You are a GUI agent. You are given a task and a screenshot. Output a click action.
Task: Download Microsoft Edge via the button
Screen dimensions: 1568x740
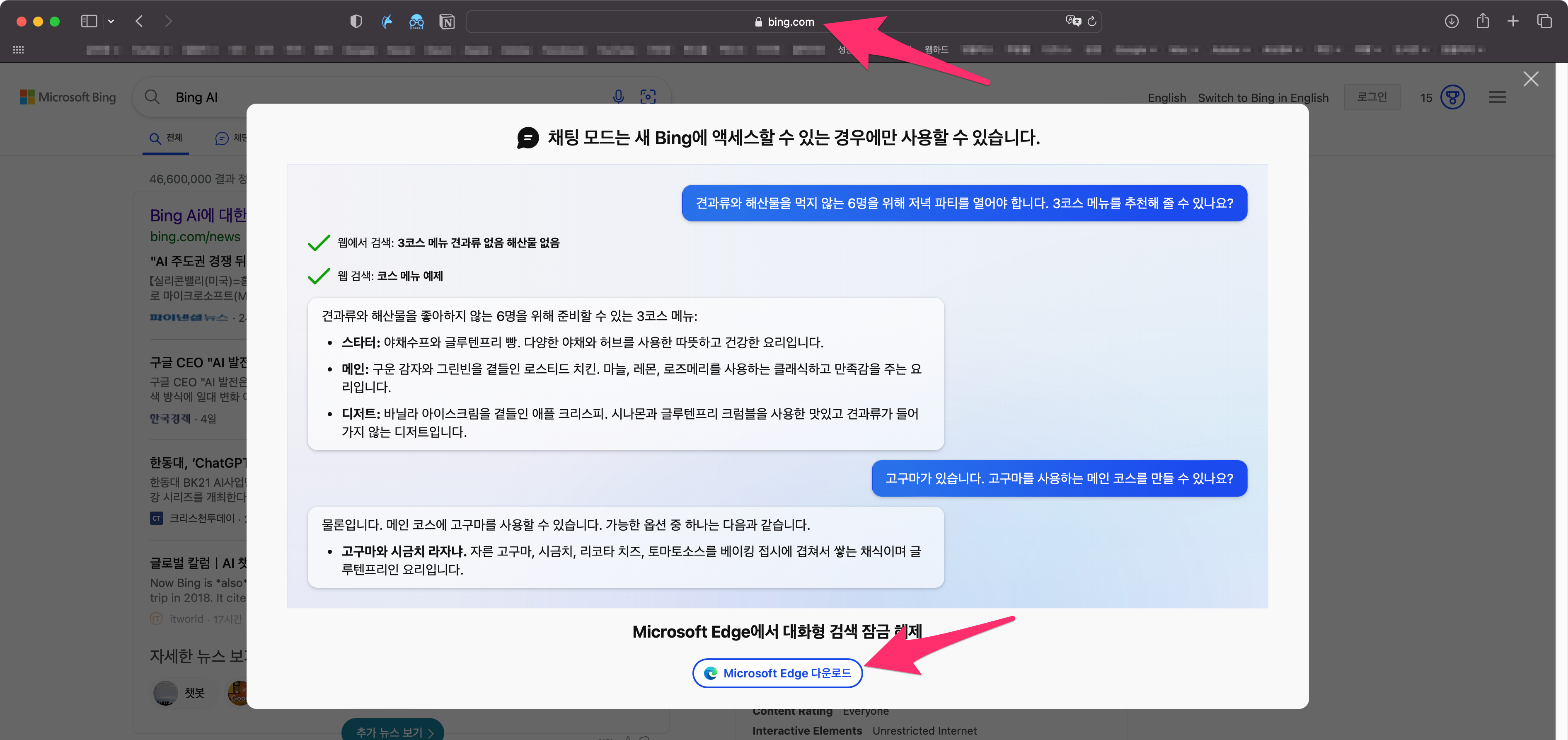(x=777, y=673)
